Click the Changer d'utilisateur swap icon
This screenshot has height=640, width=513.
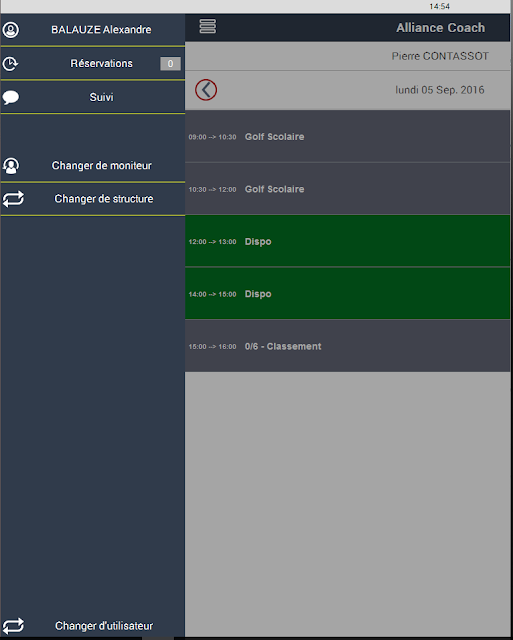13,626
